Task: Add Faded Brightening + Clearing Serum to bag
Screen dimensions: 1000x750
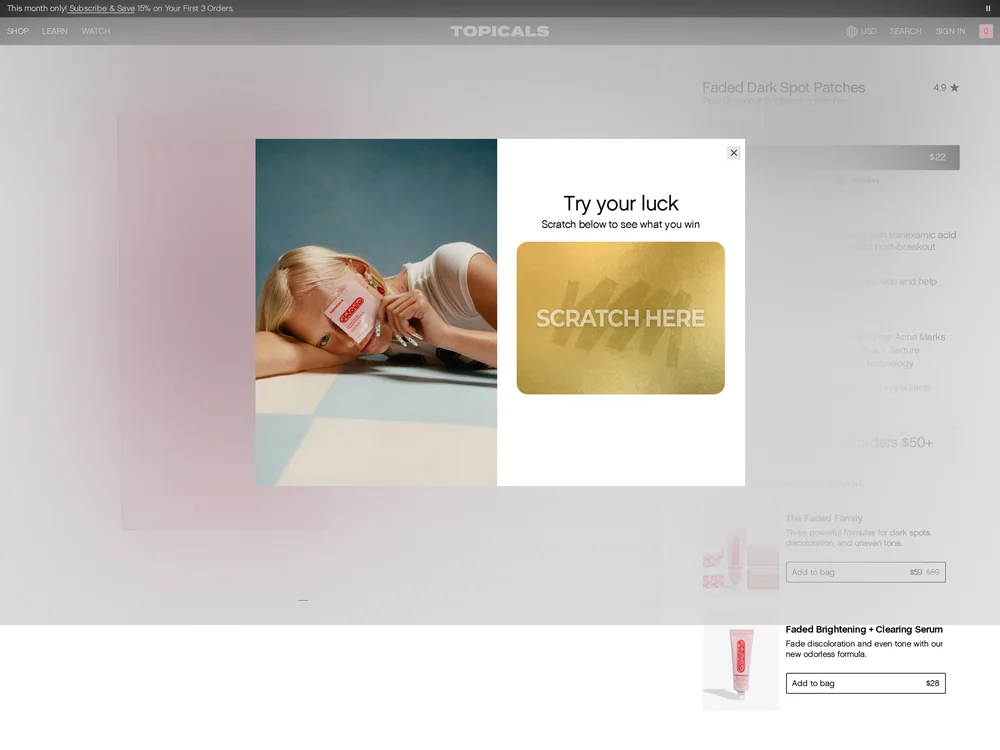Action: pyautogui.click(x=865, y=683)
